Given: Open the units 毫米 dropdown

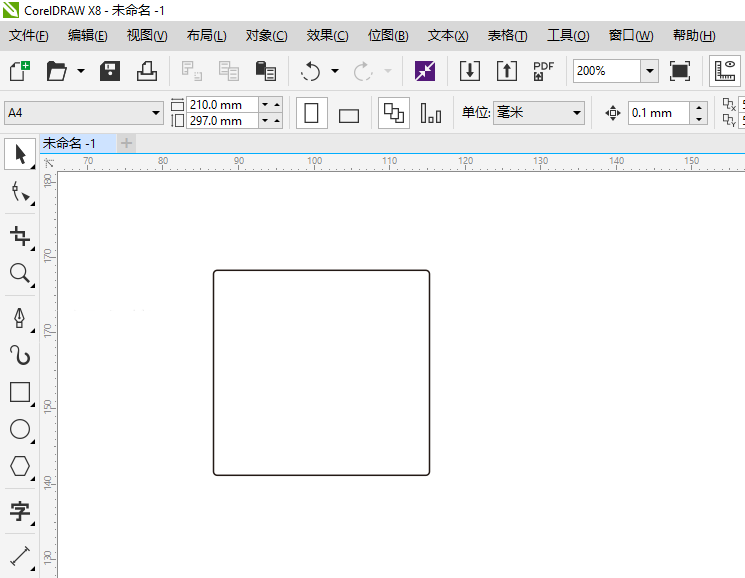Looking at the screenshot, I should point(577,113).
